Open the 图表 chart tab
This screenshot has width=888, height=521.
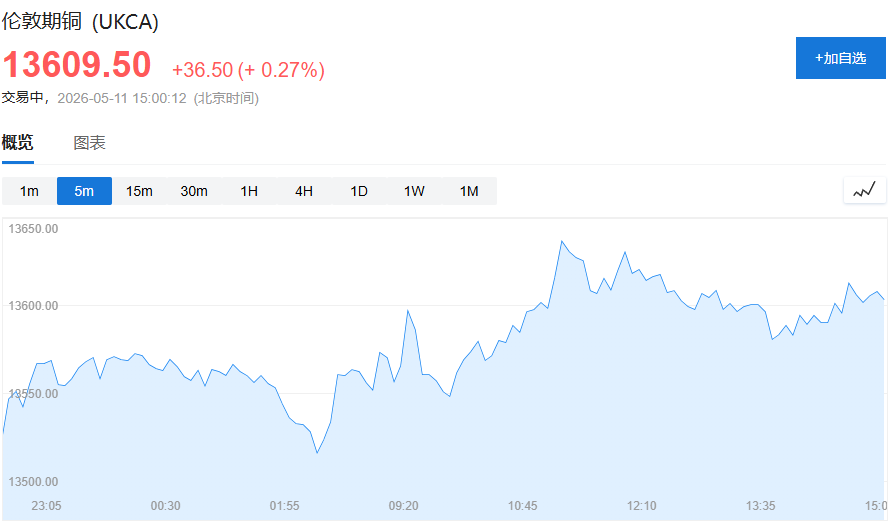(x=89, y=143)
